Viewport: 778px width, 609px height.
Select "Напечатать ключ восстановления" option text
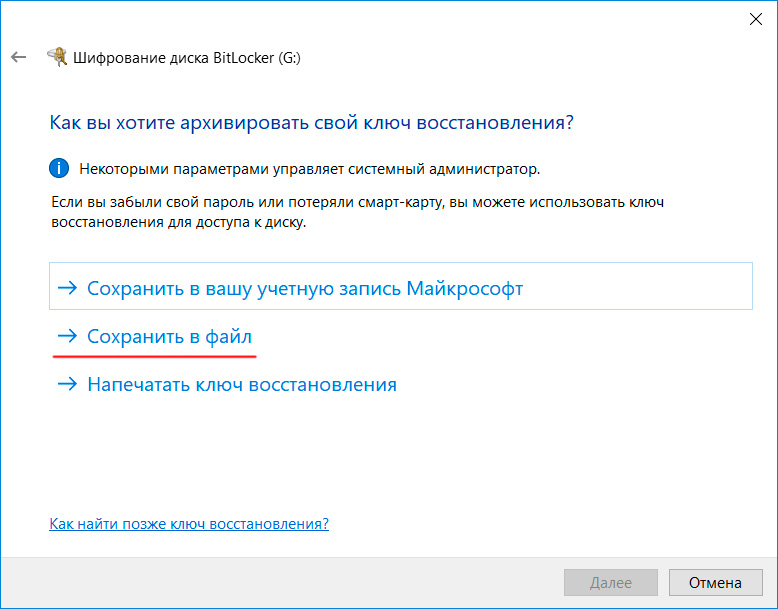coord(242,384)
